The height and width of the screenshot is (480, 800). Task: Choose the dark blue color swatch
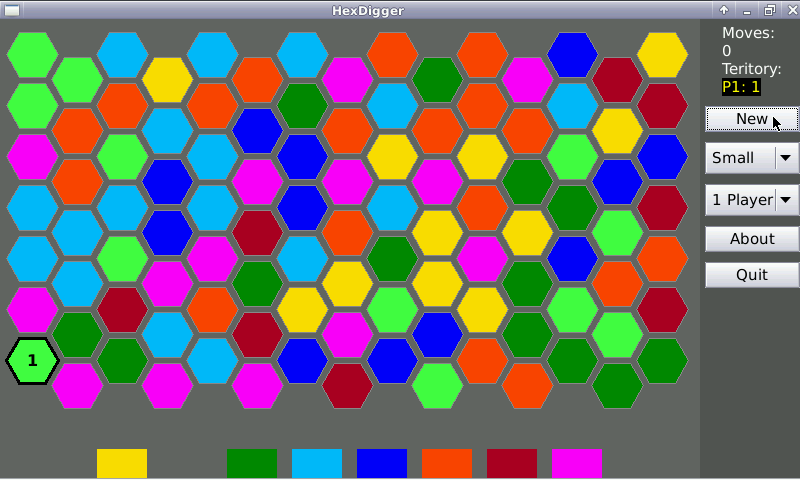382,464
